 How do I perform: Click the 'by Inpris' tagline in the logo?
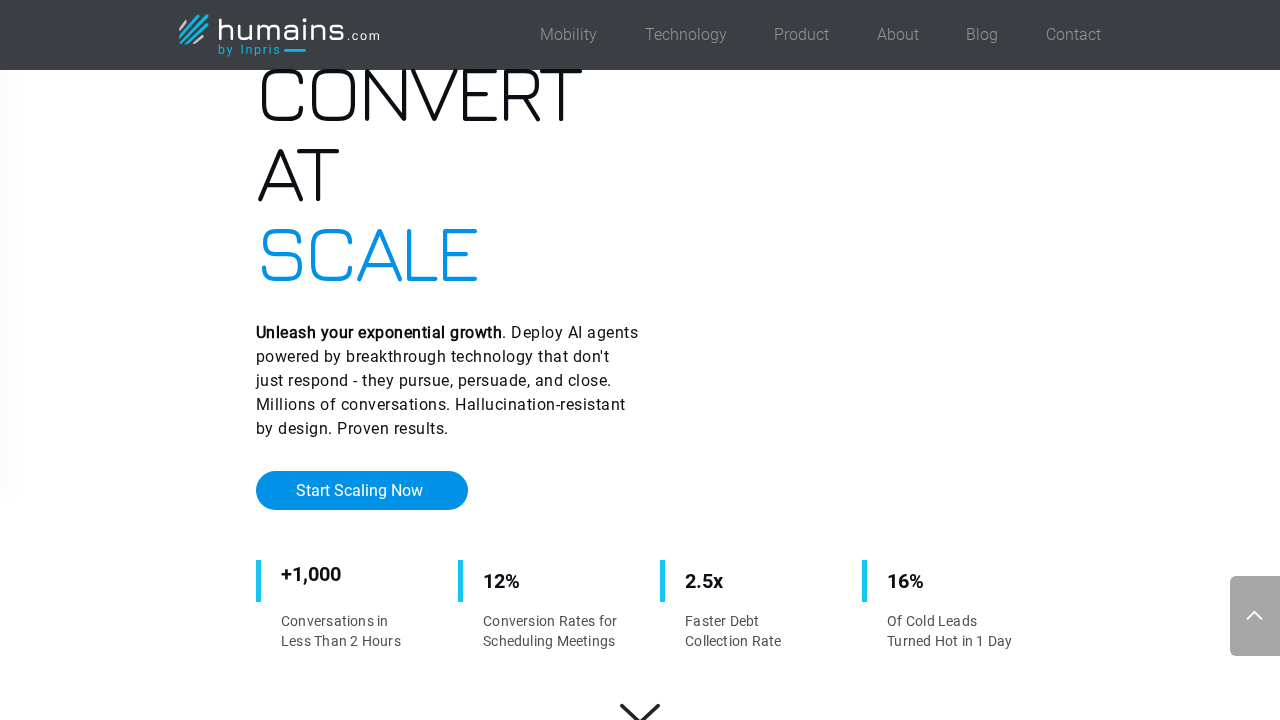250,50
